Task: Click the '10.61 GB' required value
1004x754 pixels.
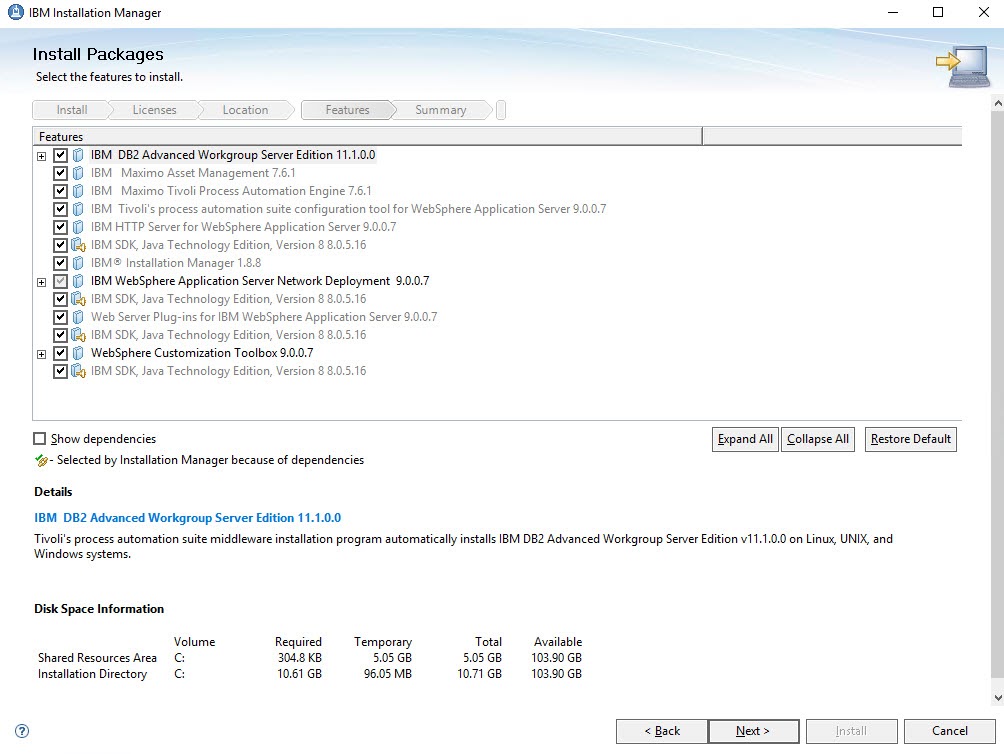Action: [299, 674]
